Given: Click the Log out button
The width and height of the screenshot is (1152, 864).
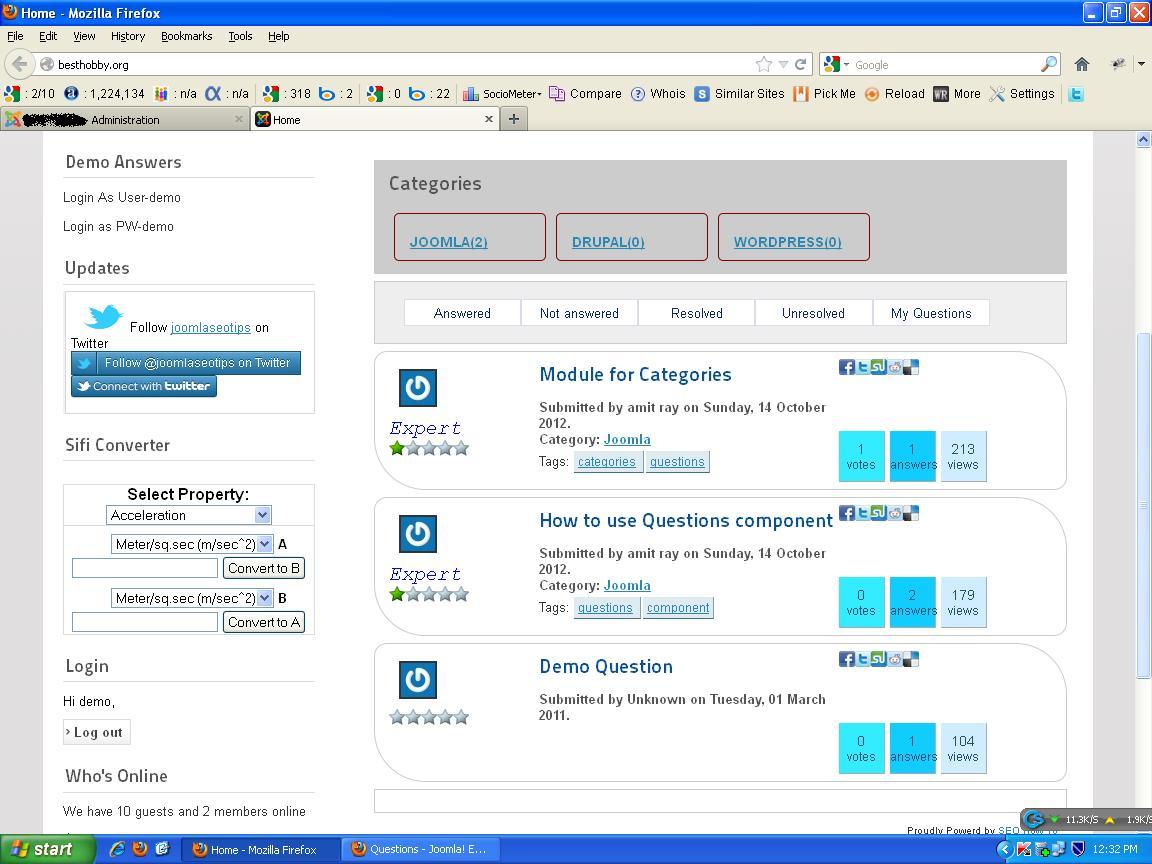Looking at the screenshot, I should (97, 732).
